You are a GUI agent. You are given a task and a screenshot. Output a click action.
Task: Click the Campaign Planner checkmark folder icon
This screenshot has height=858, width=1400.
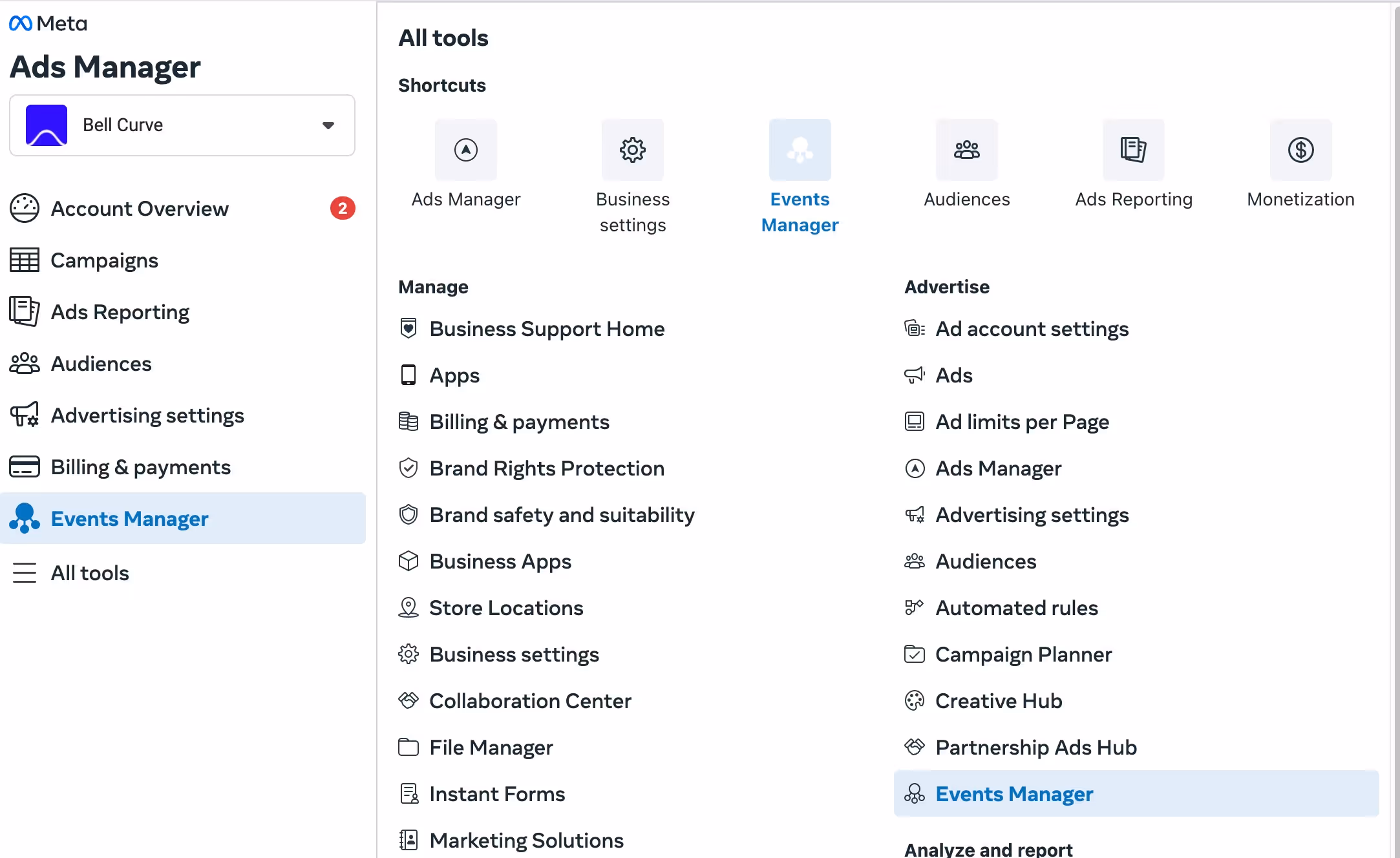(x=915, y=654)
